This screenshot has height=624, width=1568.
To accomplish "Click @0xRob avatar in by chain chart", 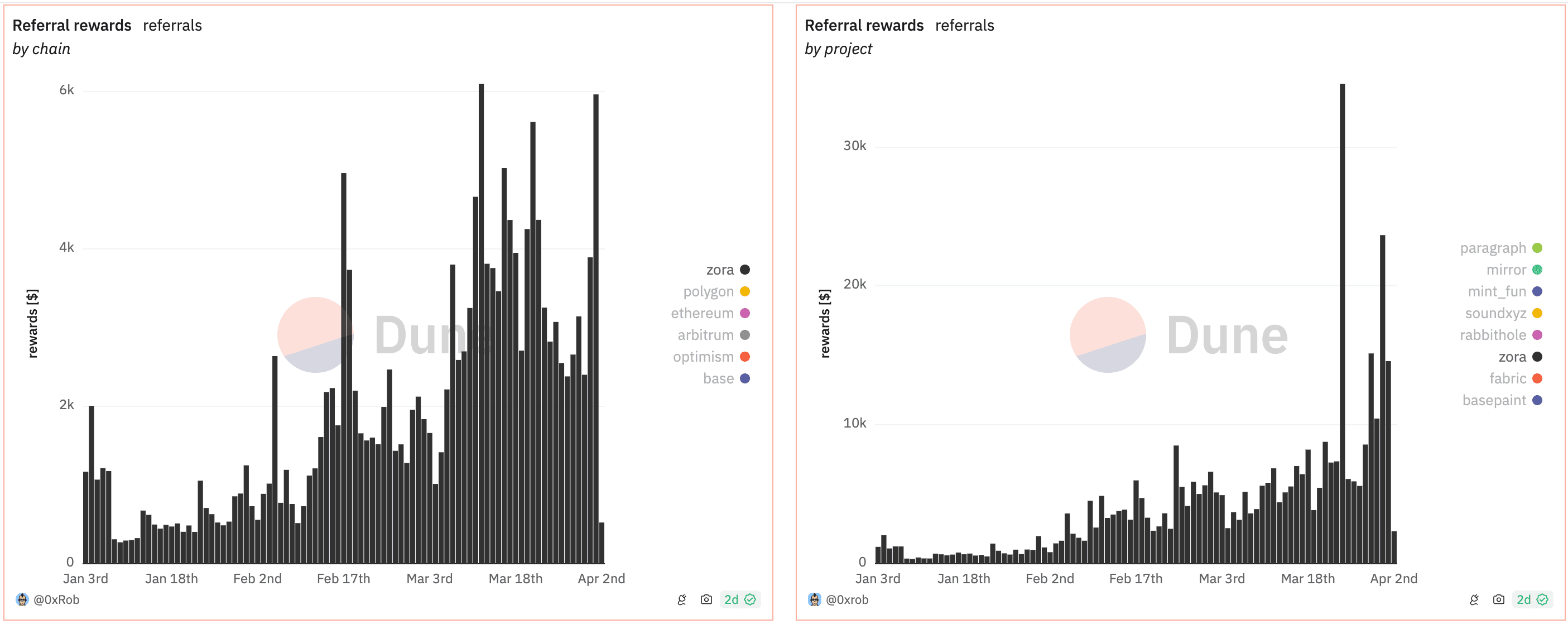I will 22,600.
